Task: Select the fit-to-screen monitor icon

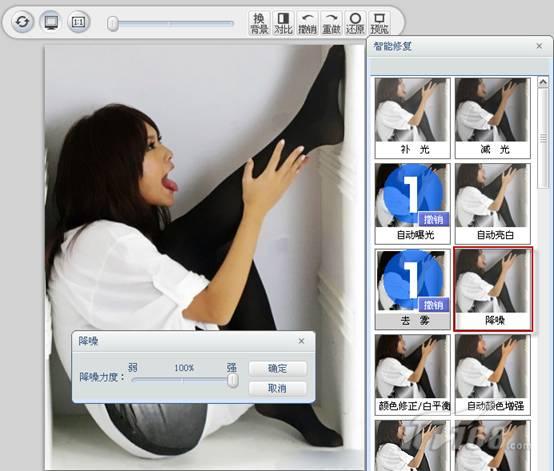Action: click(x=51, y=22)
